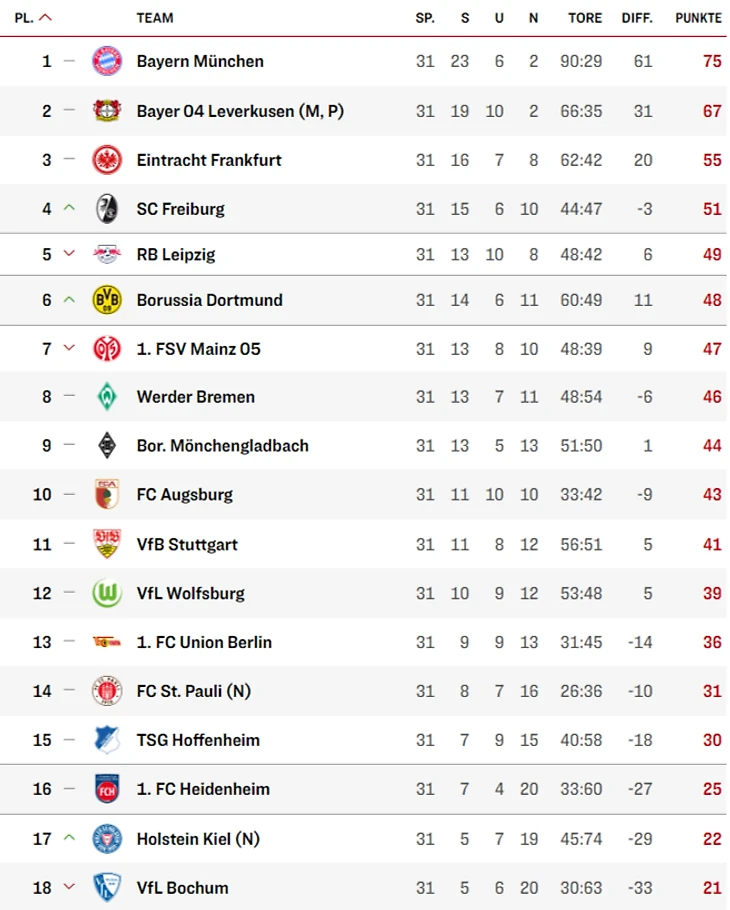The image size is (730, 910).
Task: Click the Werder Bremen green diamond logo
Action: coord(107,397)
